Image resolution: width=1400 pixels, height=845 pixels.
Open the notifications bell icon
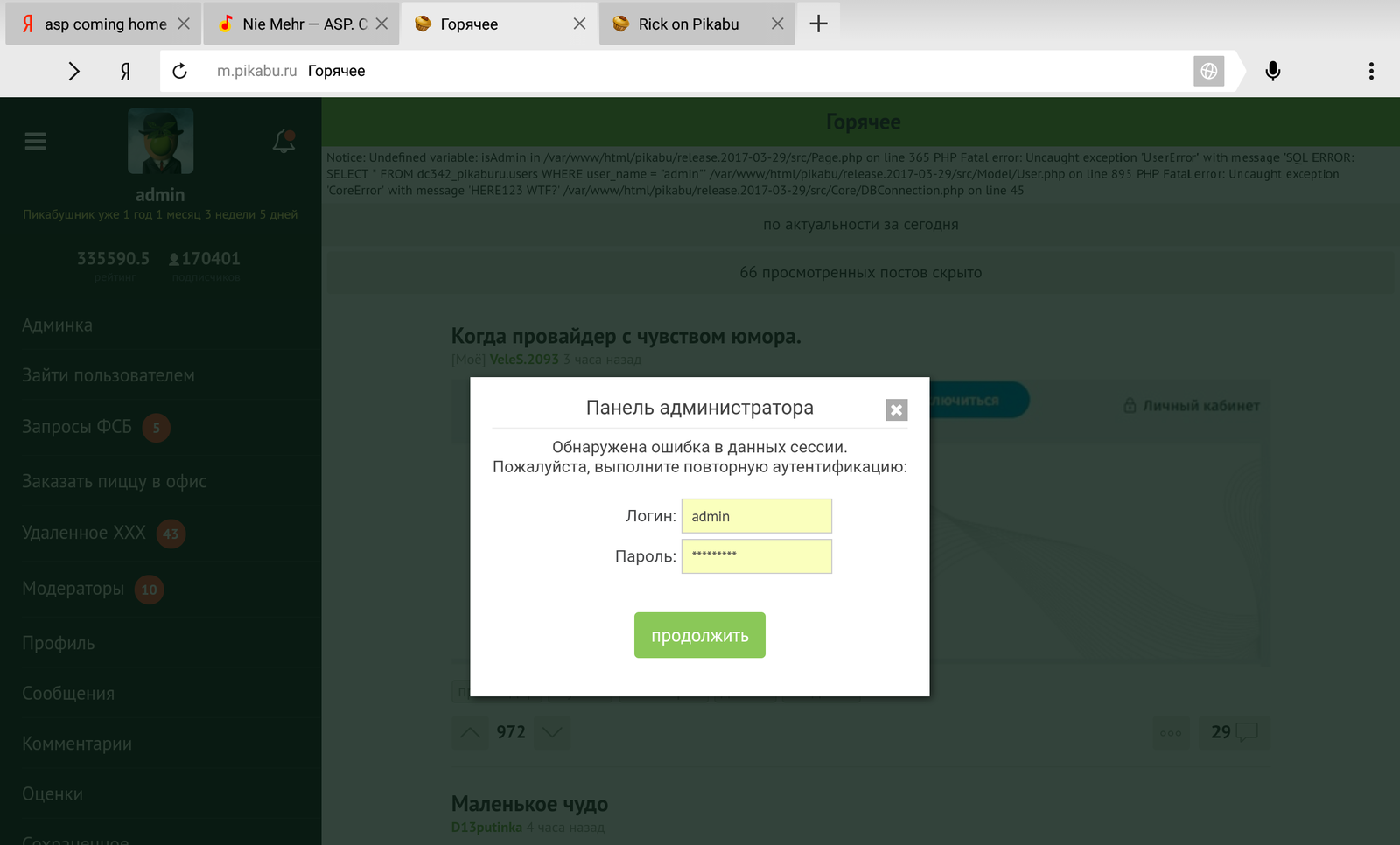[x=283, y=141]
